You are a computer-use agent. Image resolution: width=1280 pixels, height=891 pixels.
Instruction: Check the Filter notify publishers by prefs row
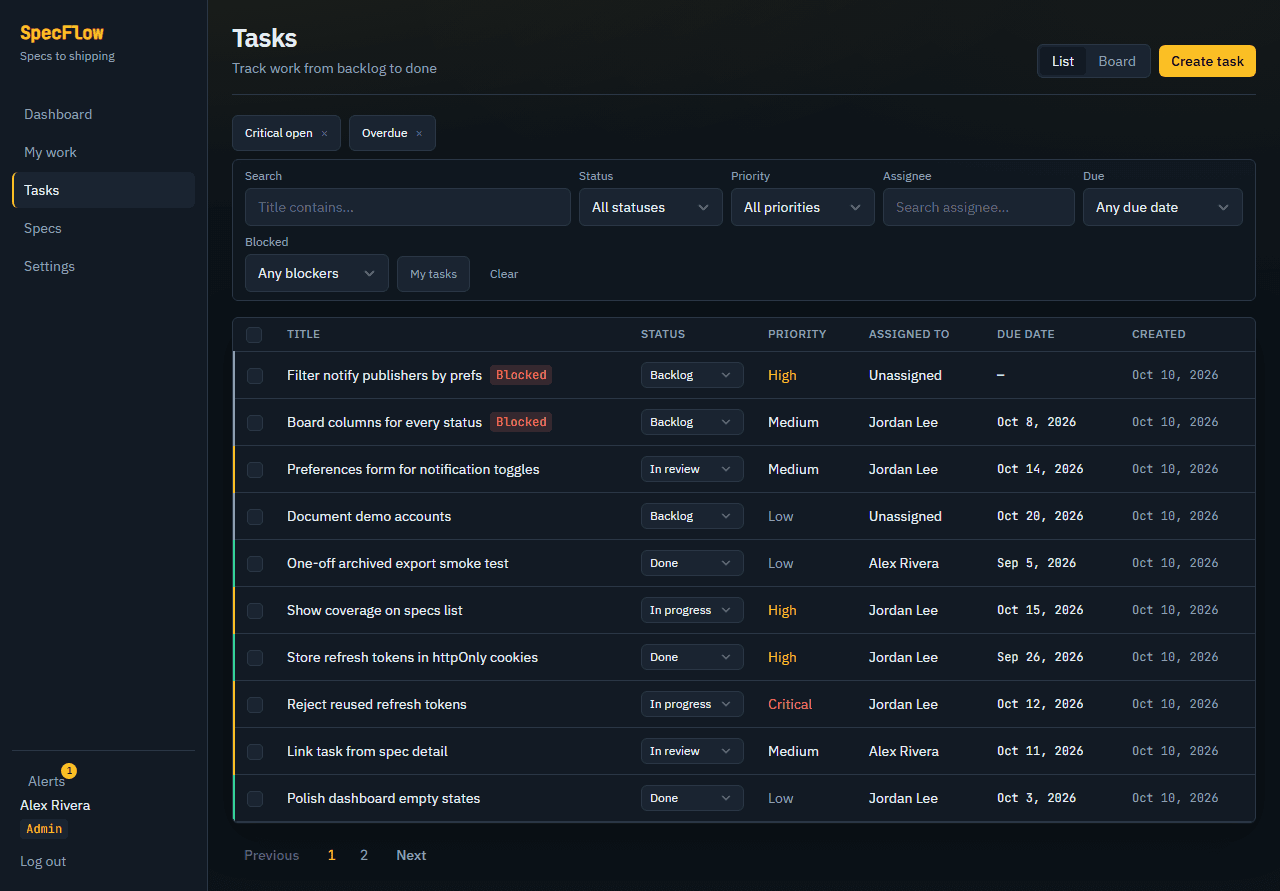[x=255, y=376]
